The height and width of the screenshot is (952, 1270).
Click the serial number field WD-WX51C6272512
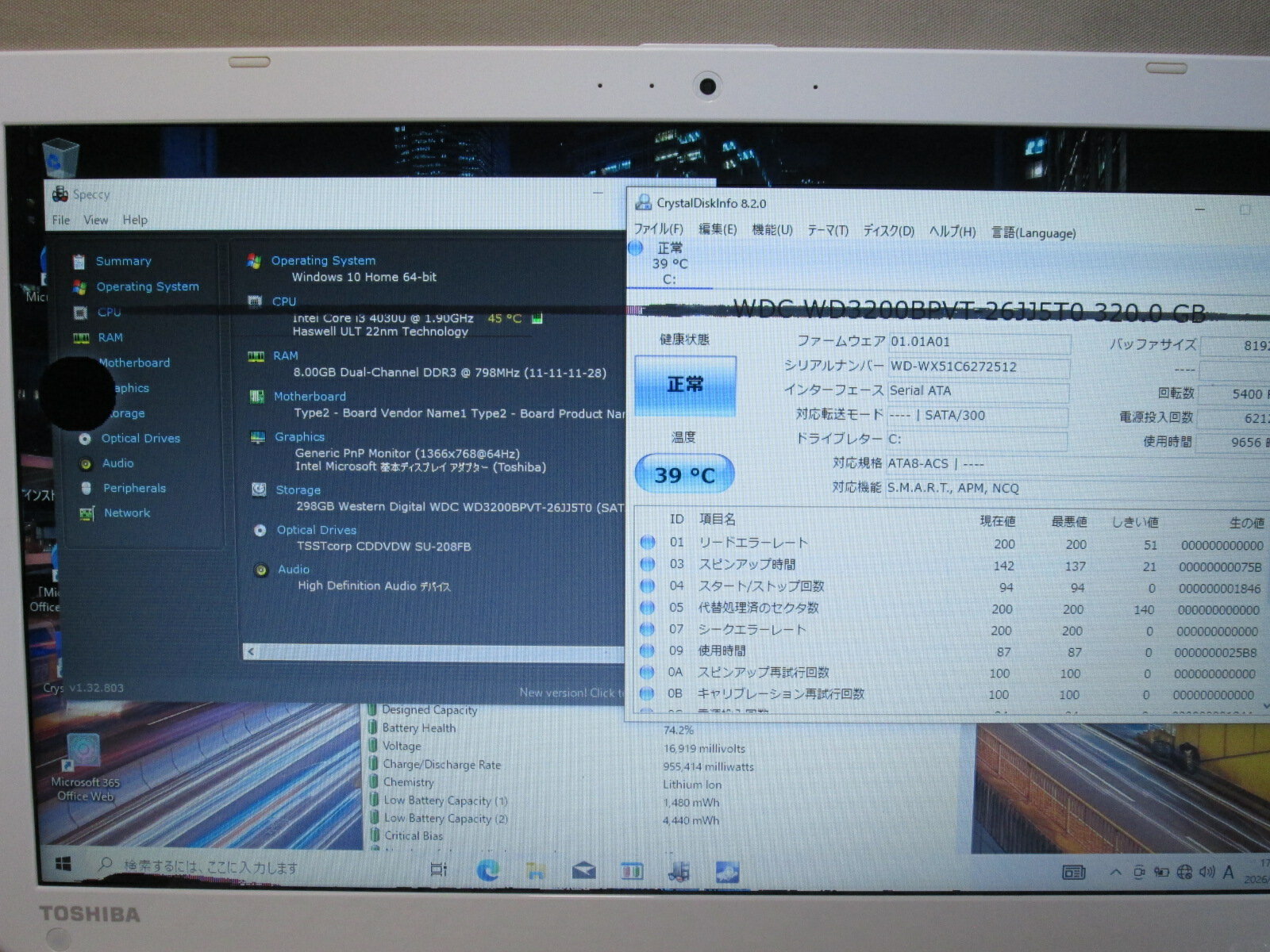pos(979,367)
